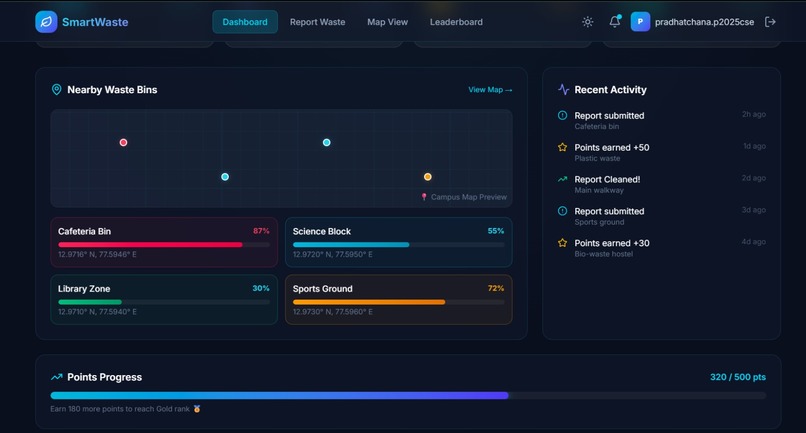
Task: Open the Science Block bin card
Action: pos(399,242)
